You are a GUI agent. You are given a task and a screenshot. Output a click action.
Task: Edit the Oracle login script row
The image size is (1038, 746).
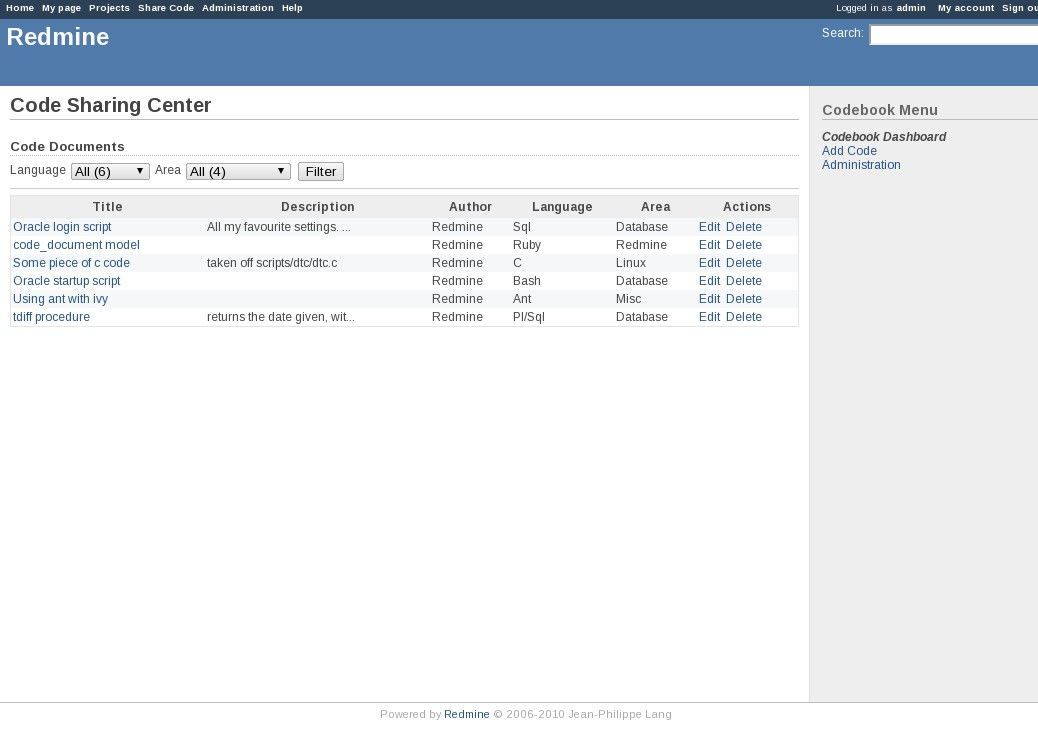(x=709, y=227)
